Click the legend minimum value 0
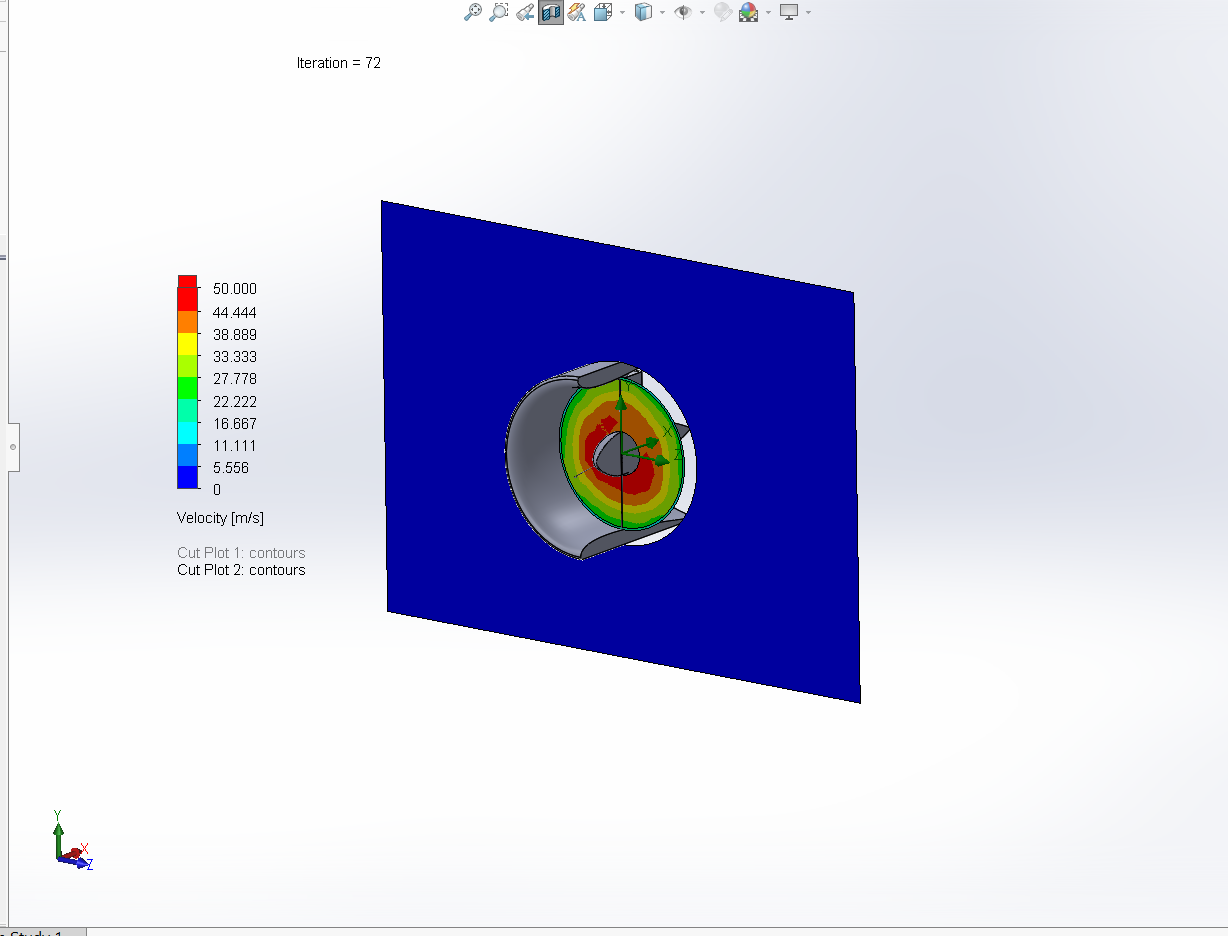Screen dimensions: 1228x936 pyautogui.click(x=217, y=490)
